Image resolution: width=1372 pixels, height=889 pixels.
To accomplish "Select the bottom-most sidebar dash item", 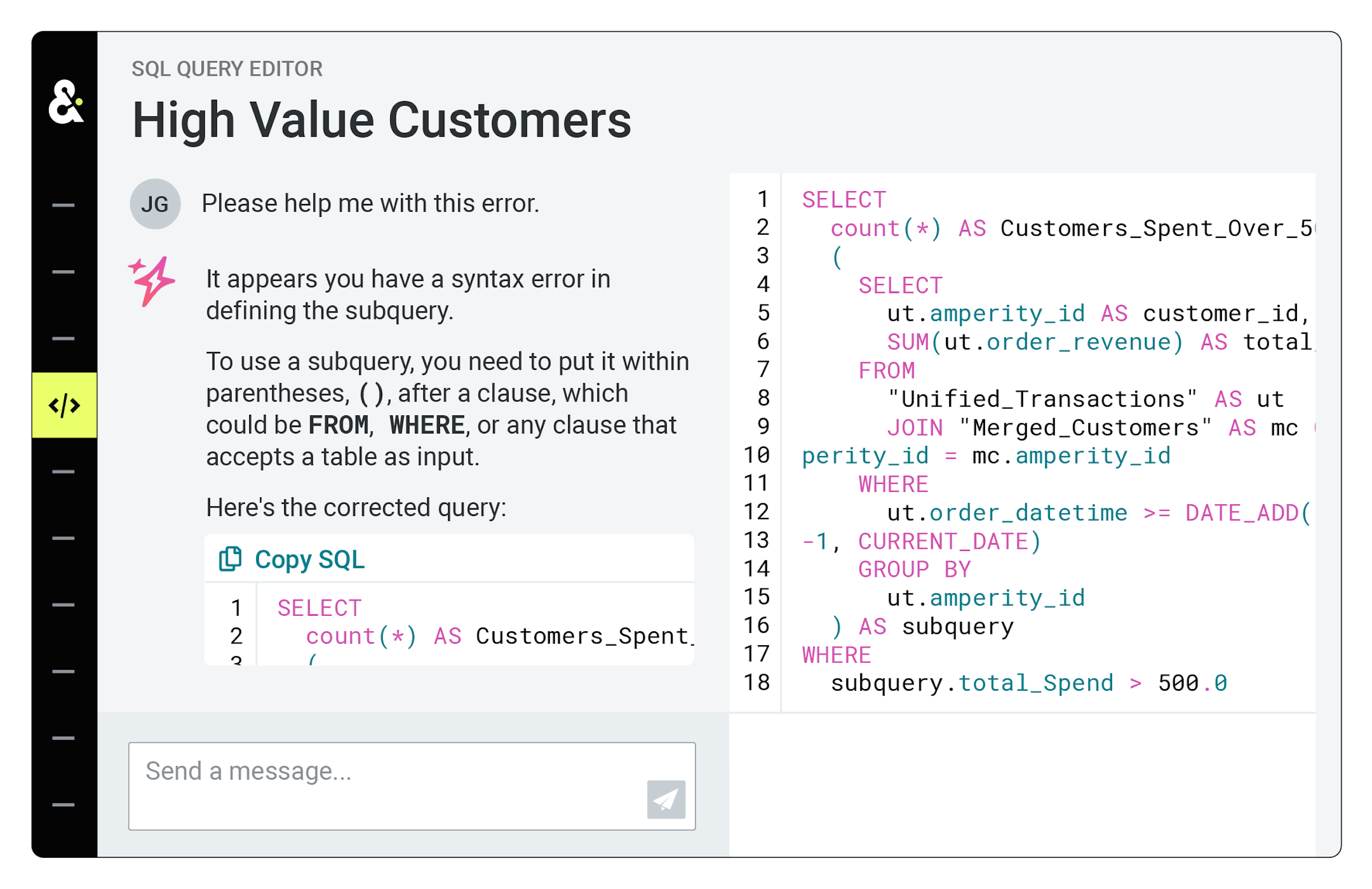I will 63,804.
